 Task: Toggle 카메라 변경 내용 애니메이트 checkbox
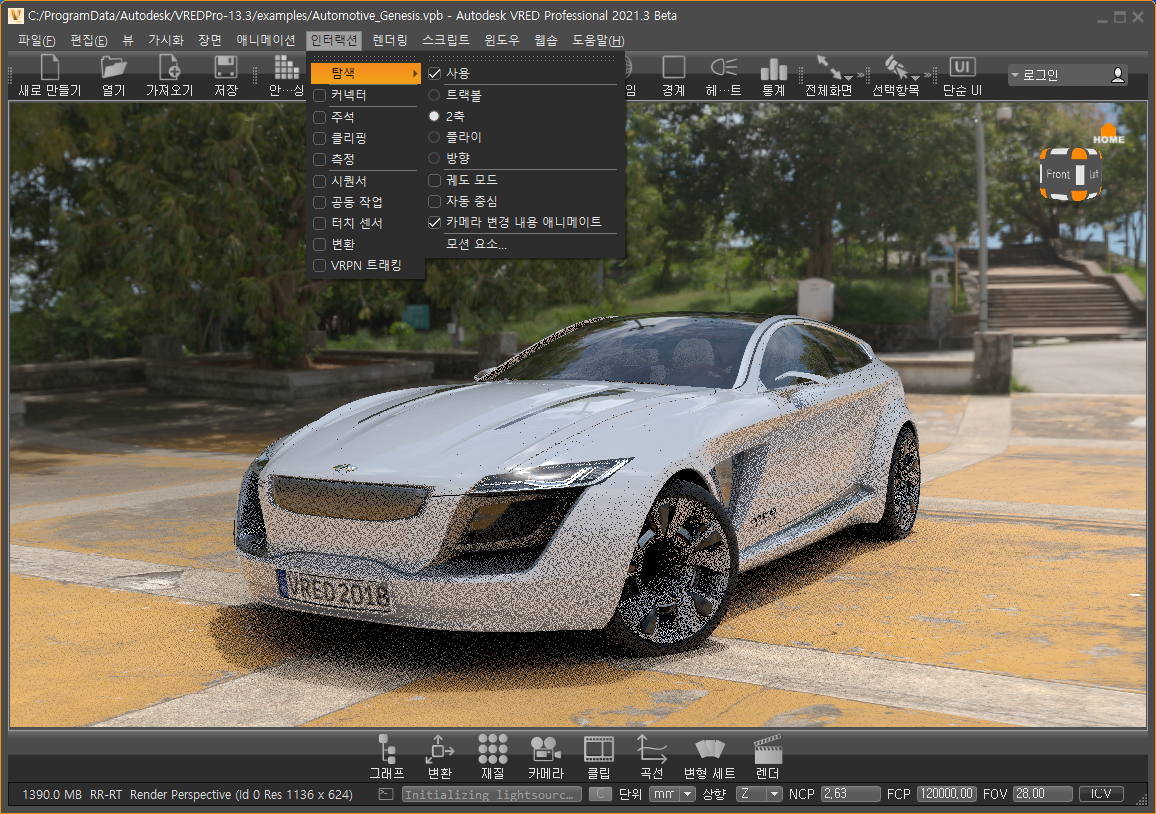pos(434,223)
